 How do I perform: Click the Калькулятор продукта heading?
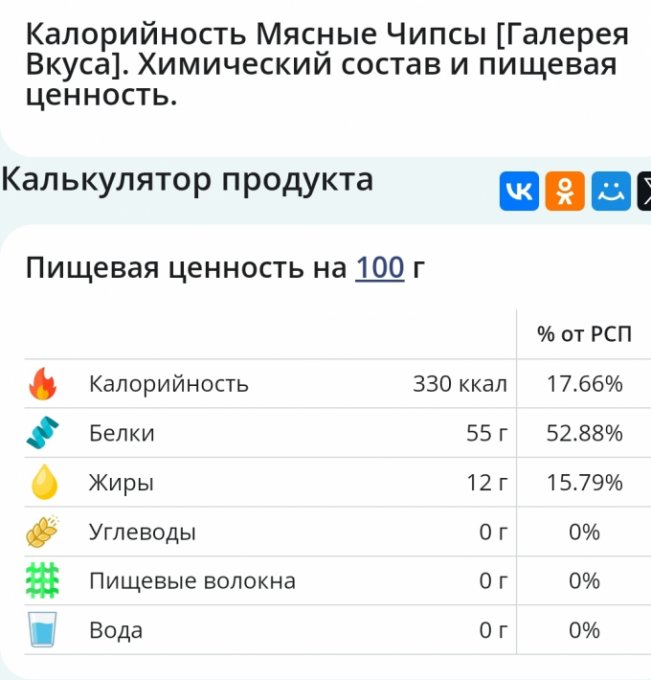(187, 180)
